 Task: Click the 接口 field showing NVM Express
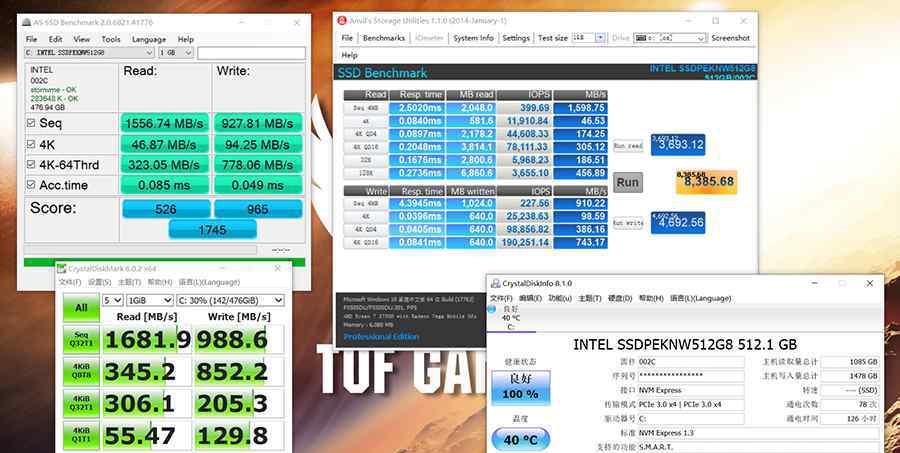690,390
